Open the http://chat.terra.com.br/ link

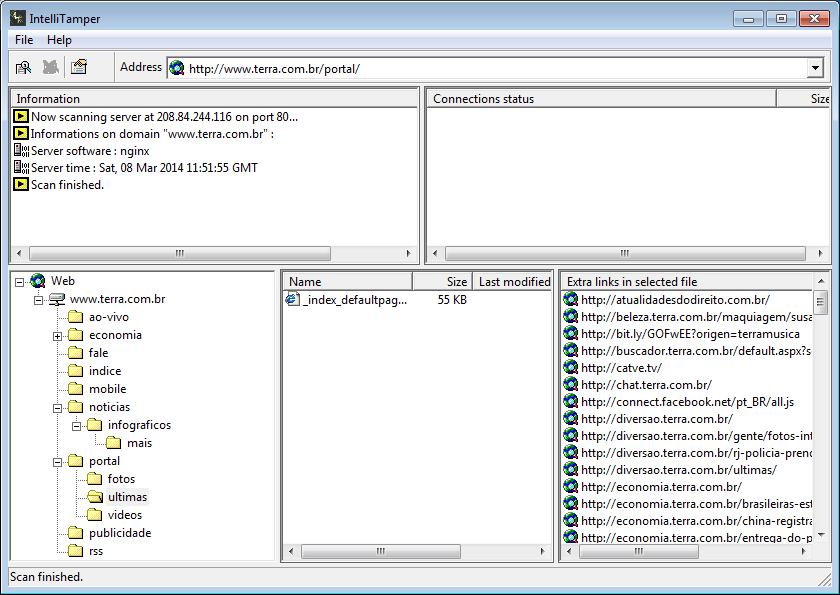point(646,385)
